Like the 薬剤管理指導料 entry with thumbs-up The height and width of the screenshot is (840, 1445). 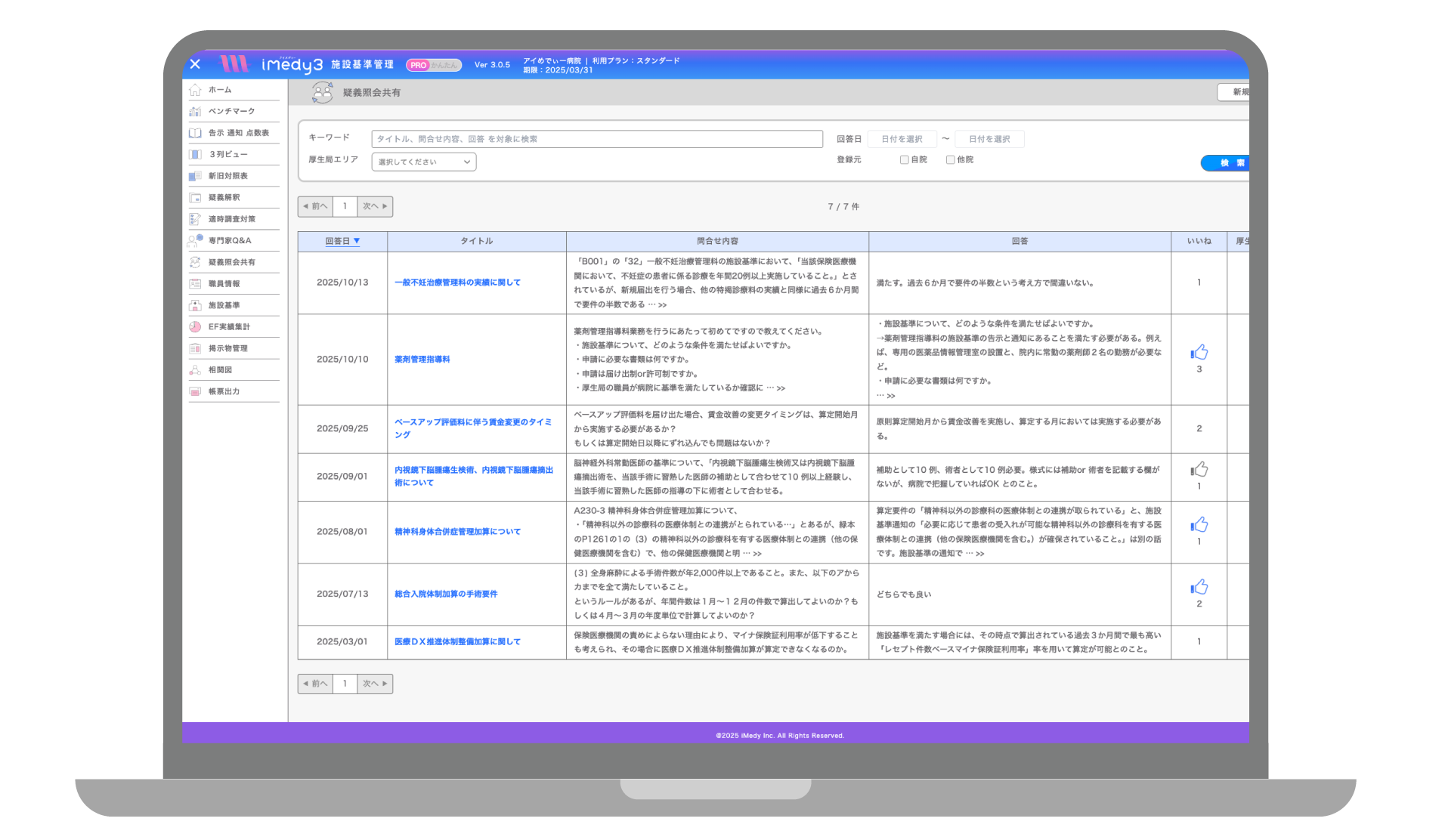click(1199, 353)
